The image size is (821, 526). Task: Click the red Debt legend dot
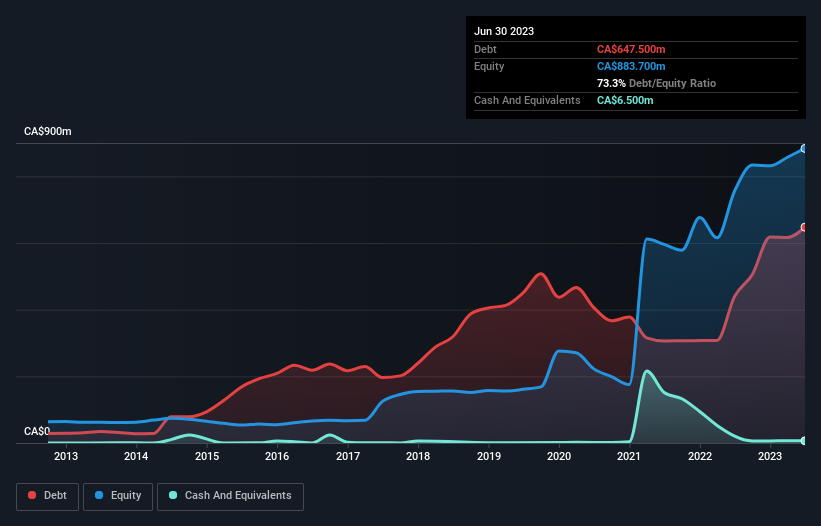[x=32, y=495]
